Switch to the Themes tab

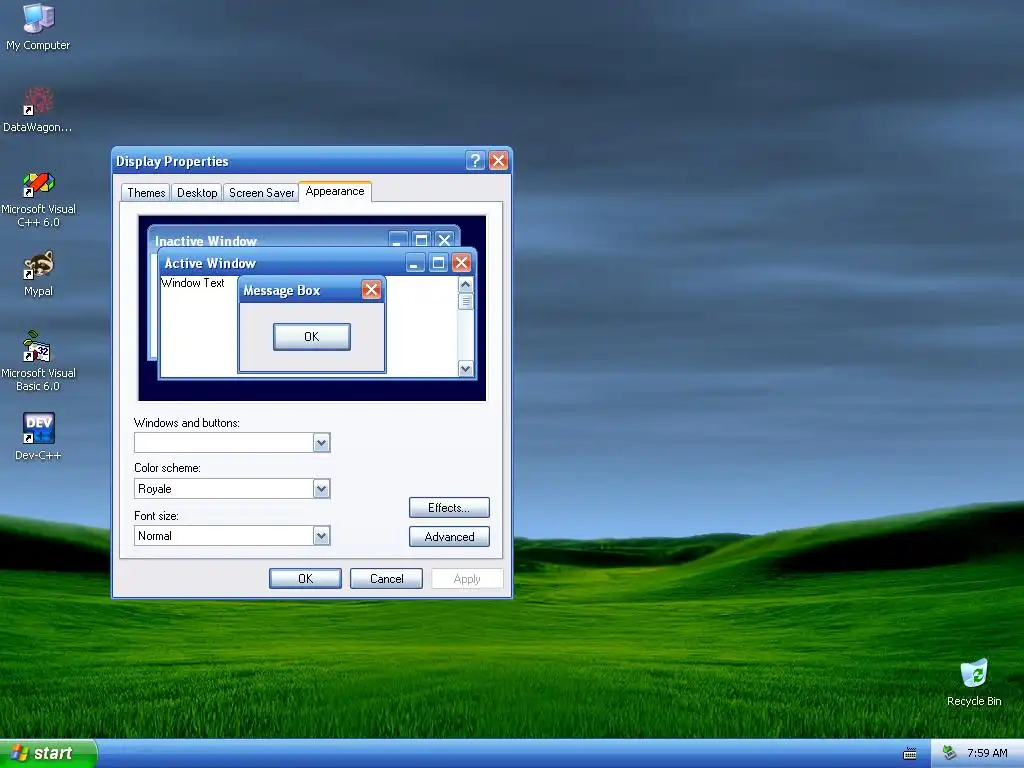tap(146, 193)
